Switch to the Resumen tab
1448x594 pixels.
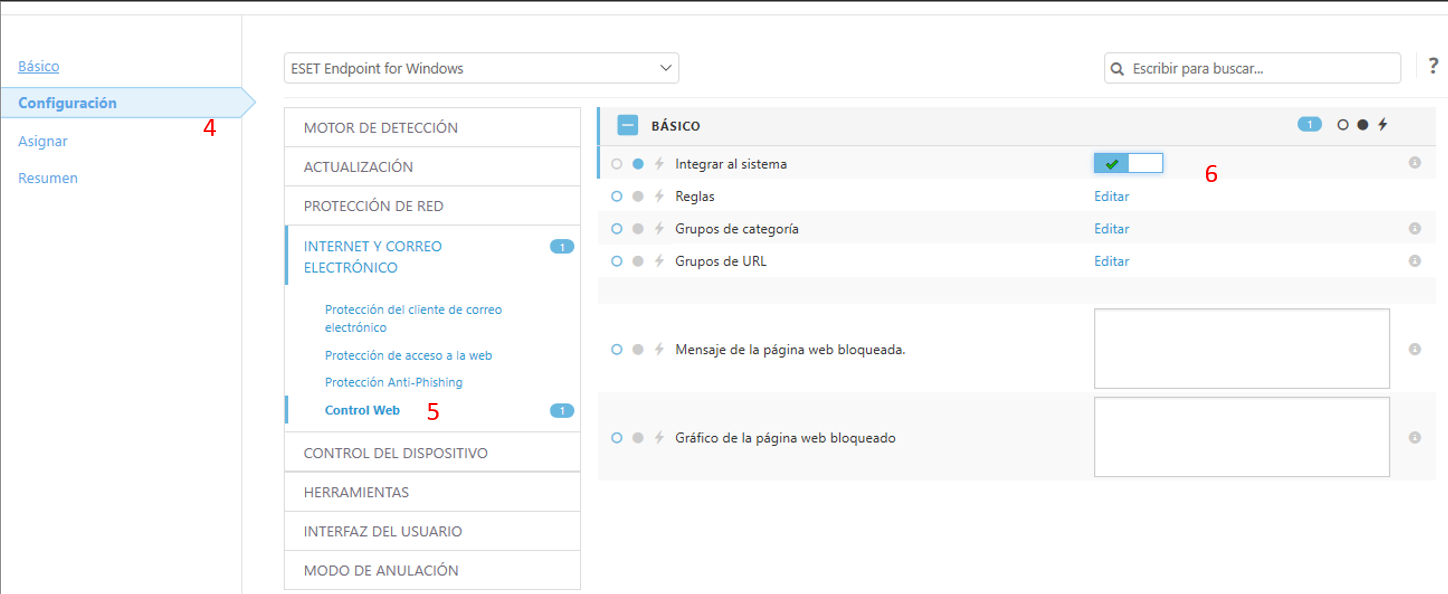pos(48,178)
